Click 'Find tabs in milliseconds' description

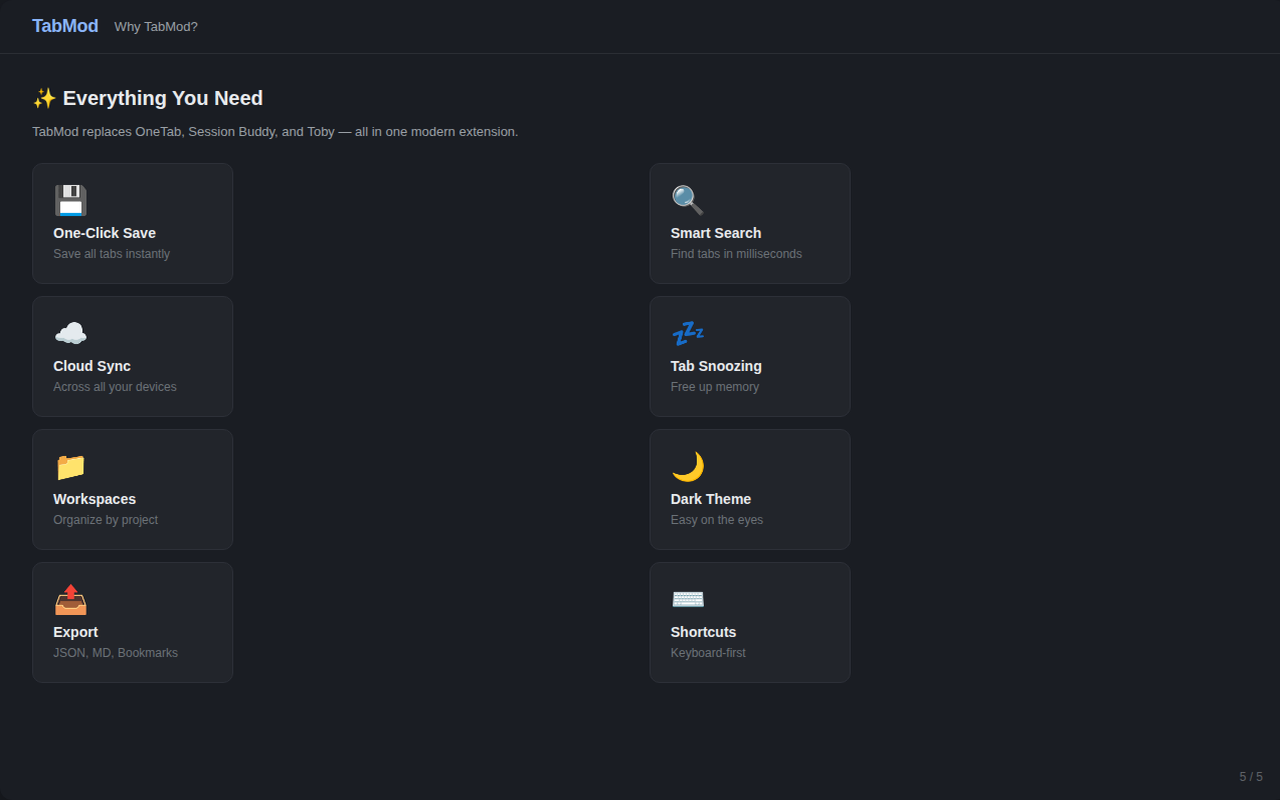736,254
